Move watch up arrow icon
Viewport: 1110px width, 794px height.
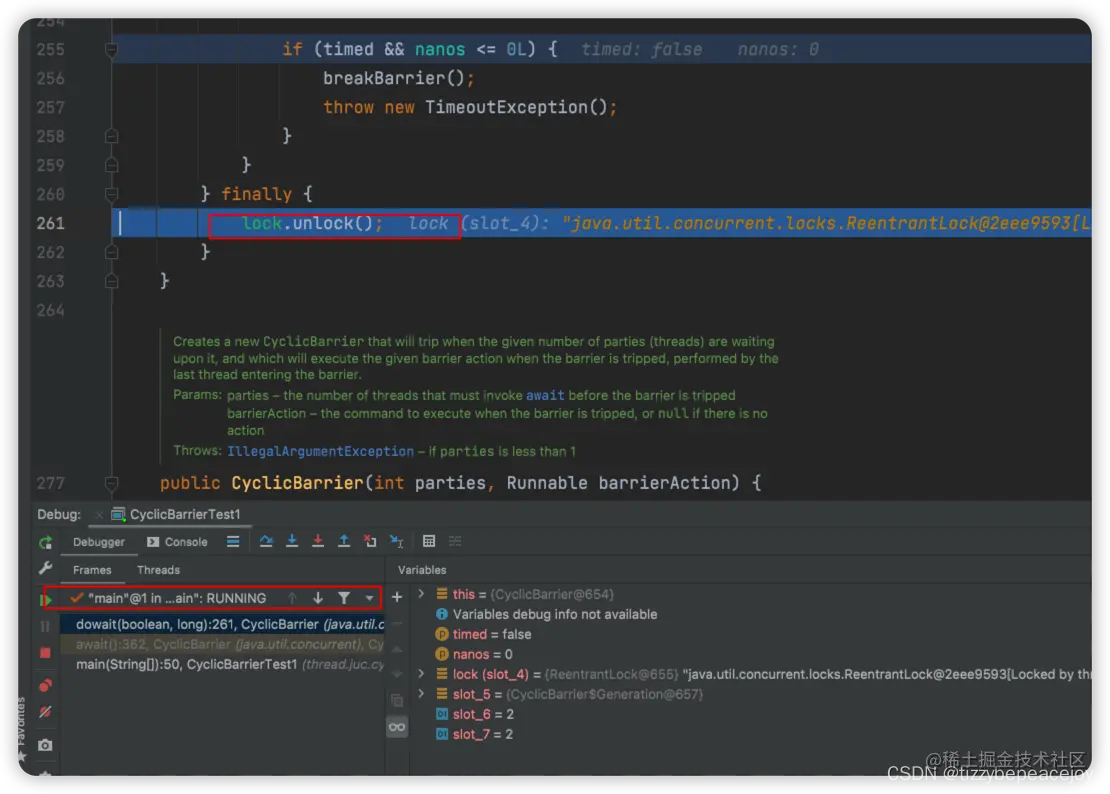tap(397, 650)
